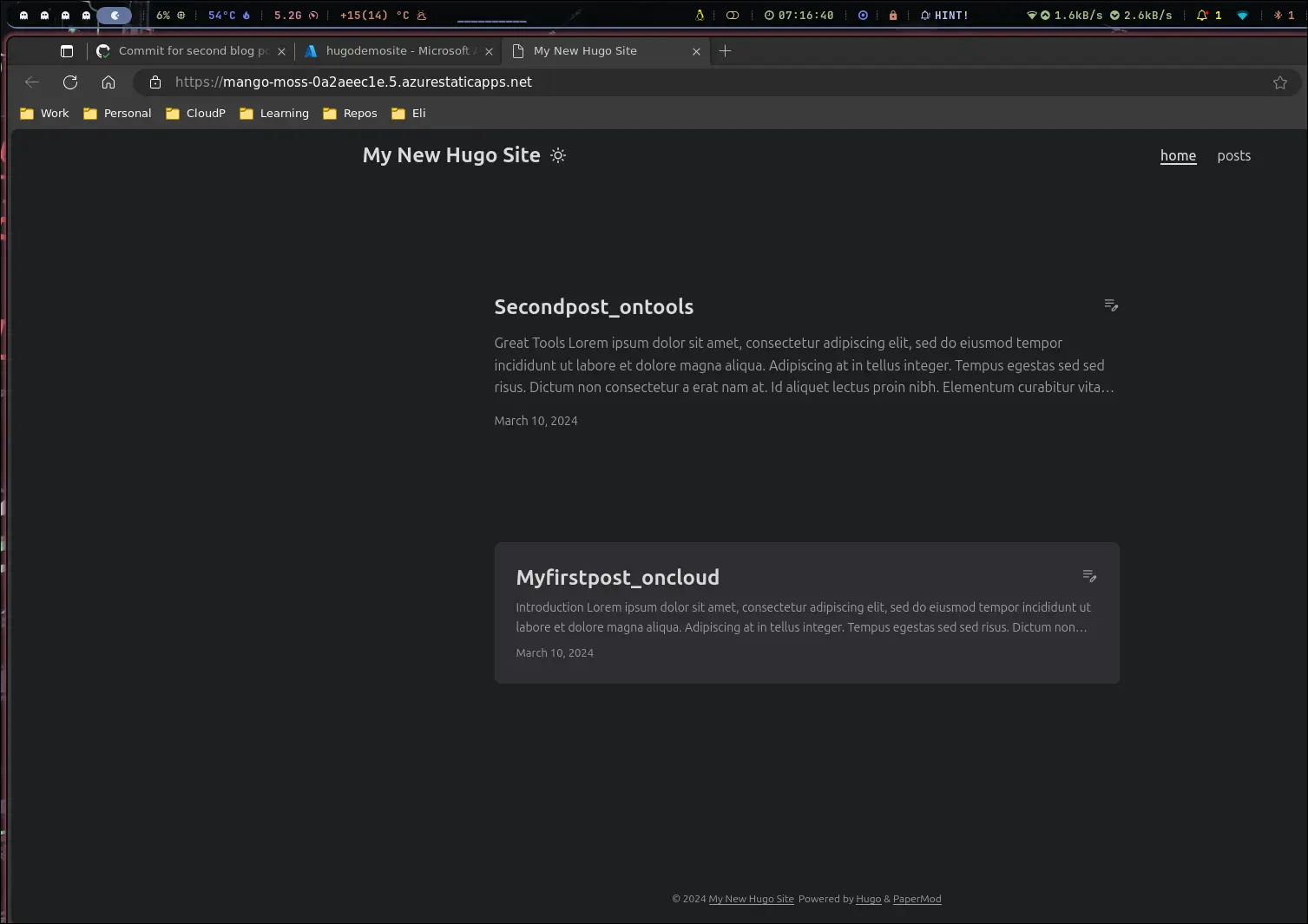Click the Great Tools Lorem ipsum summary text
Viewport: 1308px width, 924px height.
(x=805, y=365)
